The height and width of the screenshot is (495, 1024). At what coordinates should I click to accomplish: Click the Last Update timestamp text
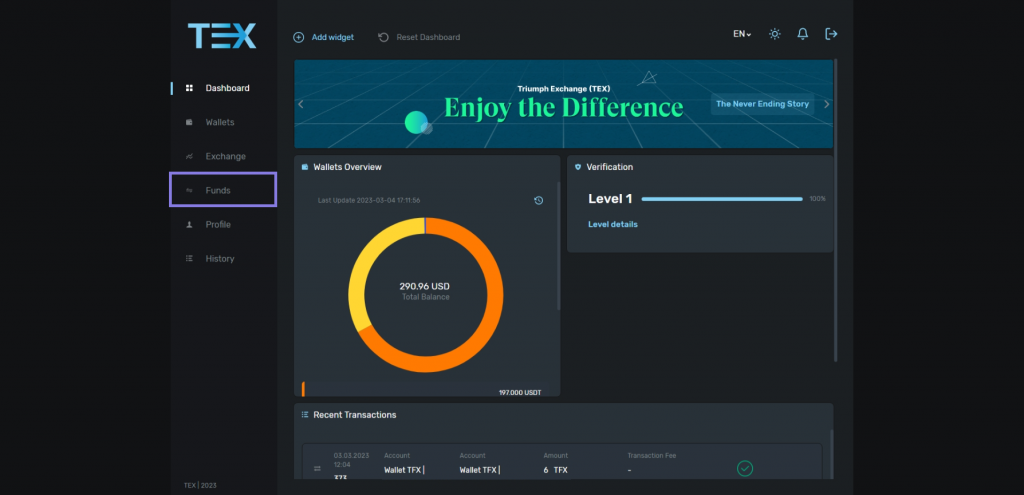(x=369, y=200)
